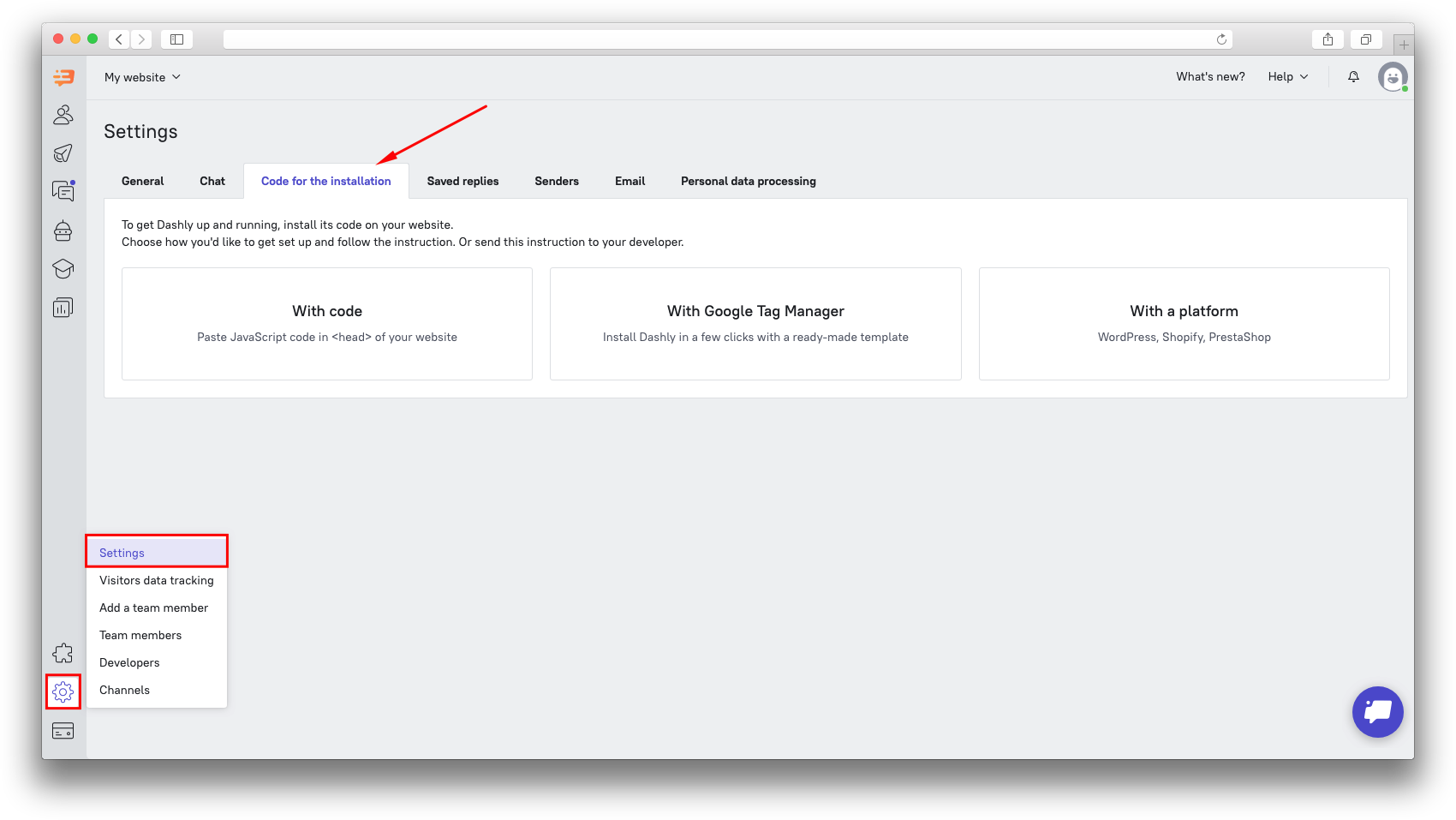
Task: Open the reports analytics sidebar icon
Action: coord(63,308)
